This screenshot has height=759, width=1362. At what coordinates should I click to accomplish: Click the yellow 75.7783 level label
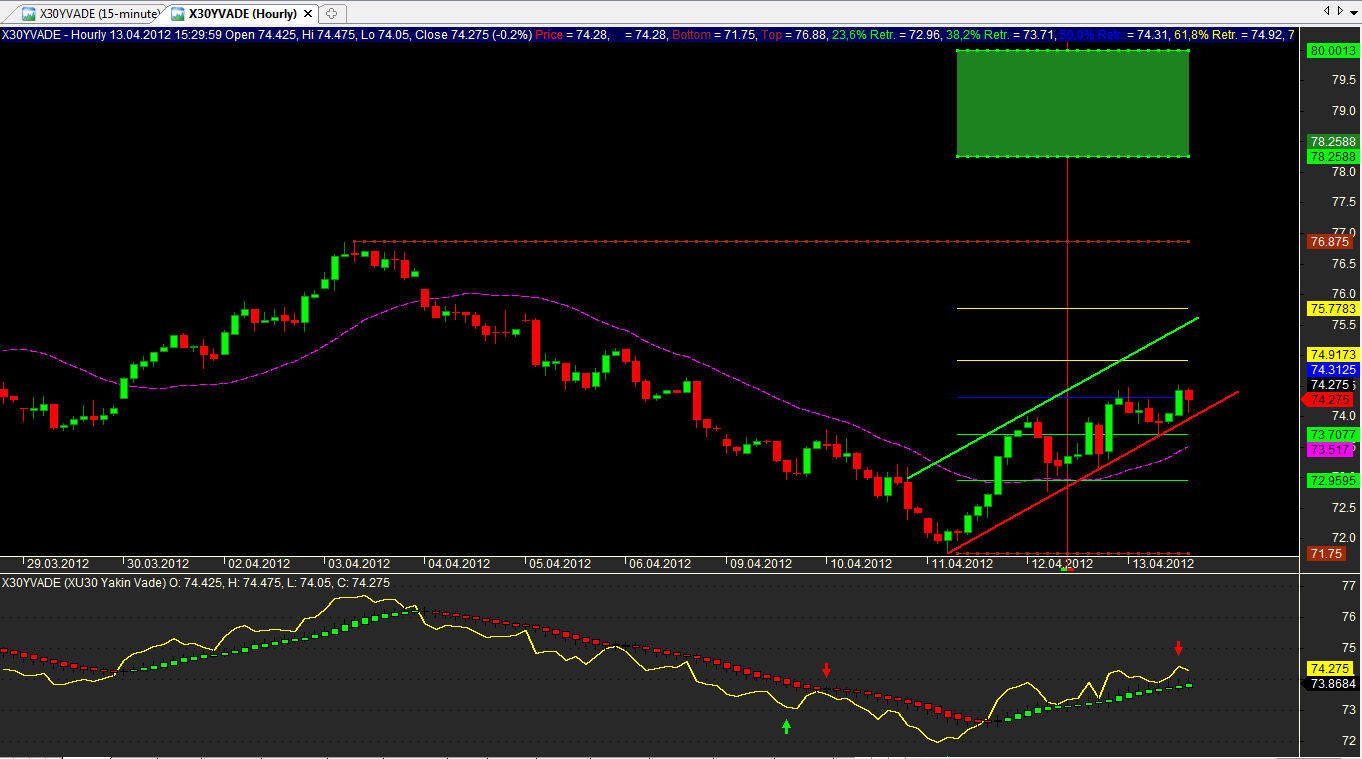[x=1332, y=309]
